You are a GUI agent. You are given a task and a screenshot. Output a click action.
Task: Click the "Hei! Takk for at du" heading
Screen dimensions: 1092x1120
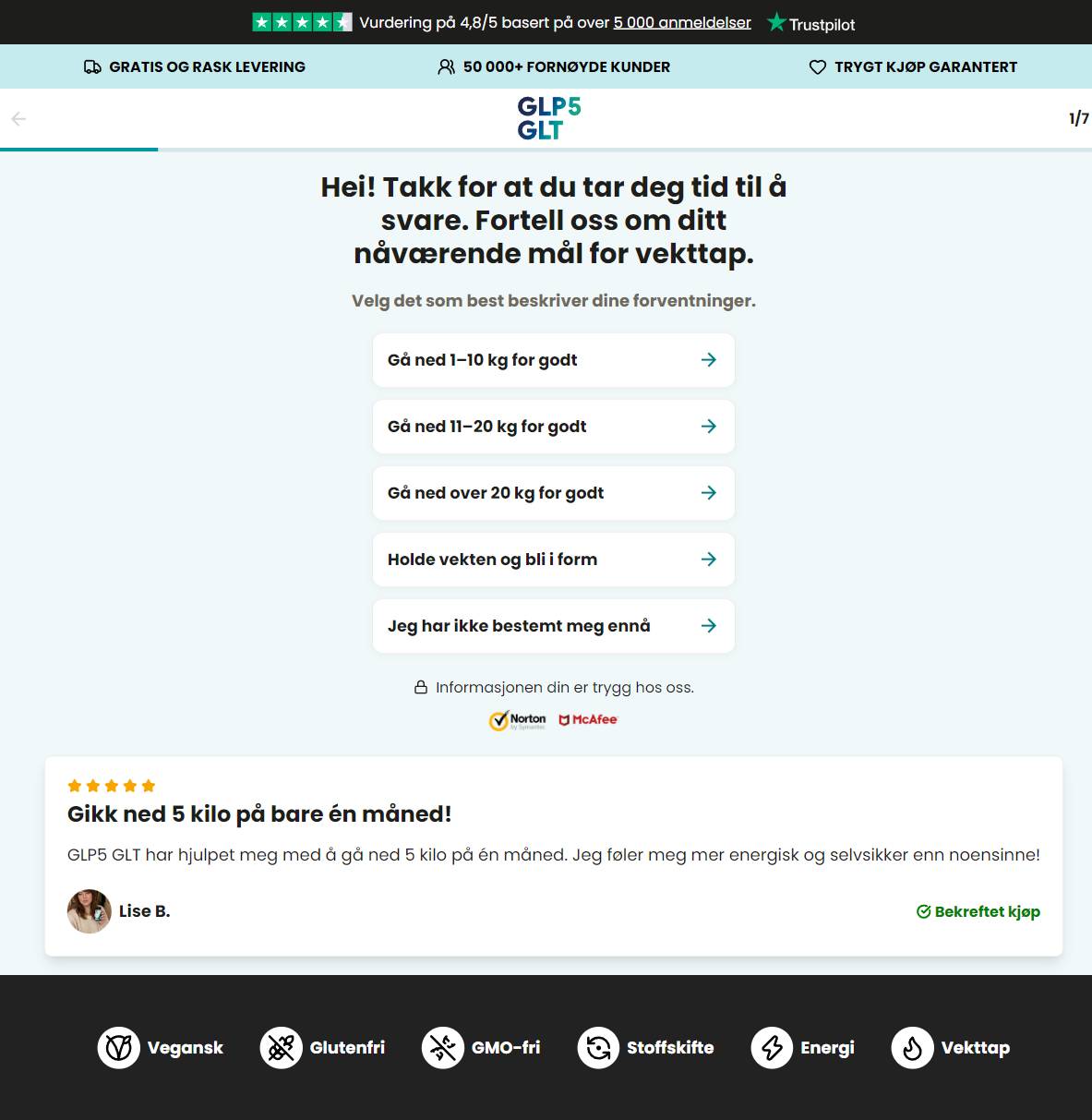554,220
